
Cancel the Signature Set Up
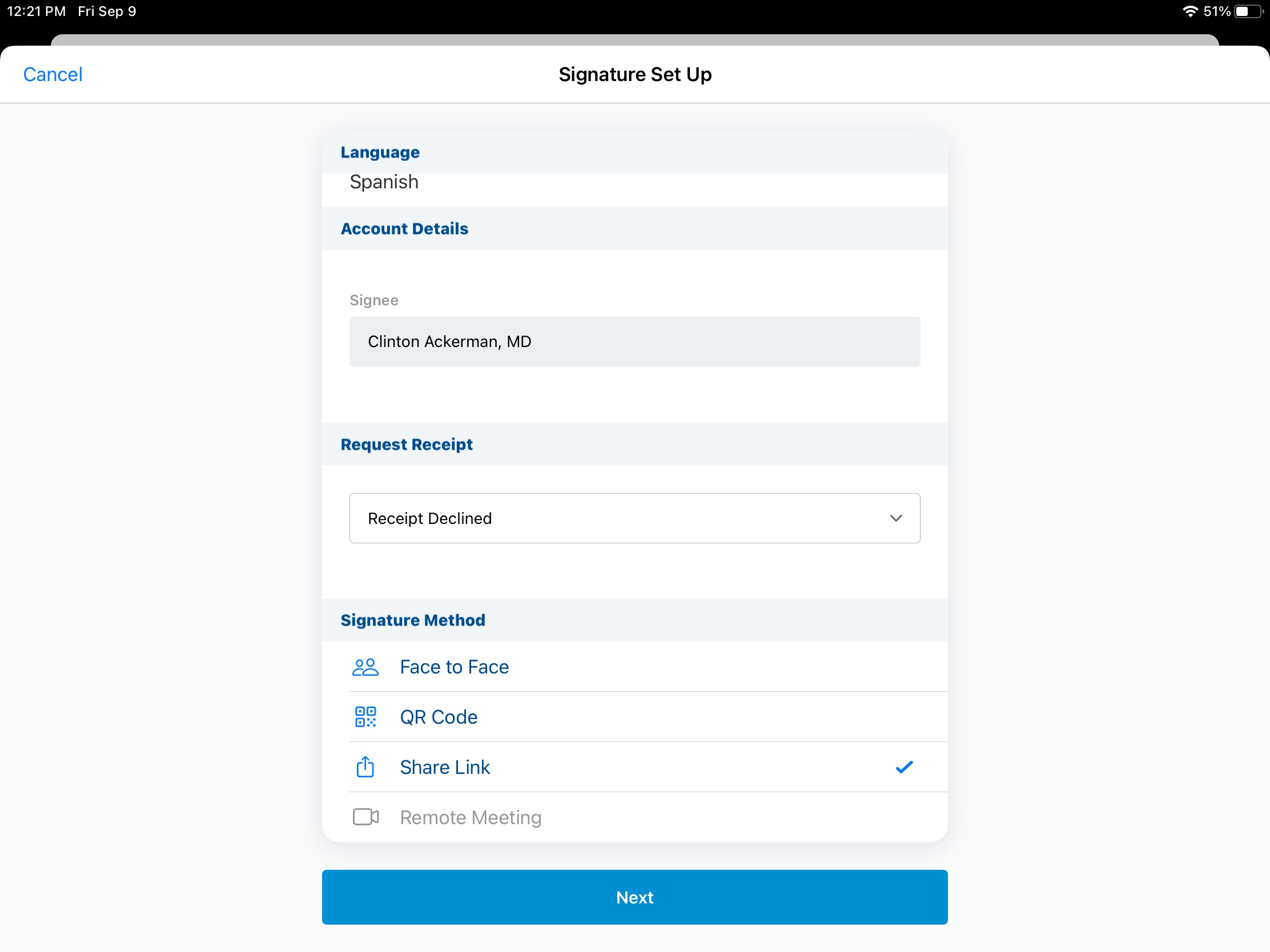click(x=53, y=75)
